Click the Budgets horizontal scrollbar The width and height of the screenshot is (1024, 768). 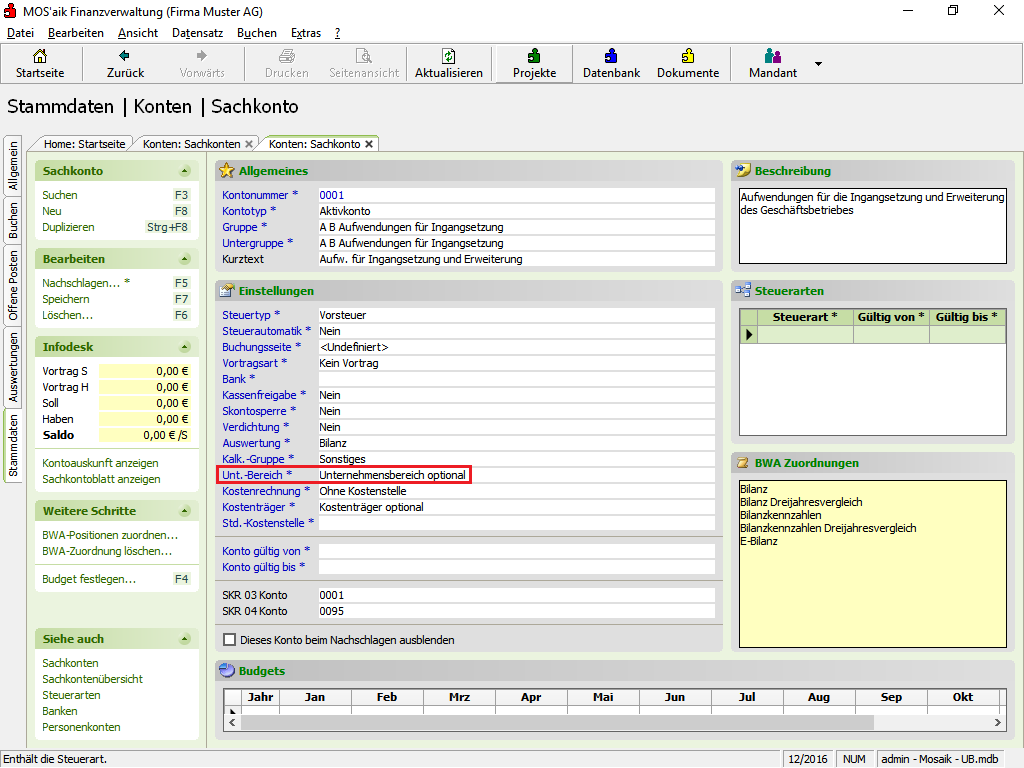point(557,722)
